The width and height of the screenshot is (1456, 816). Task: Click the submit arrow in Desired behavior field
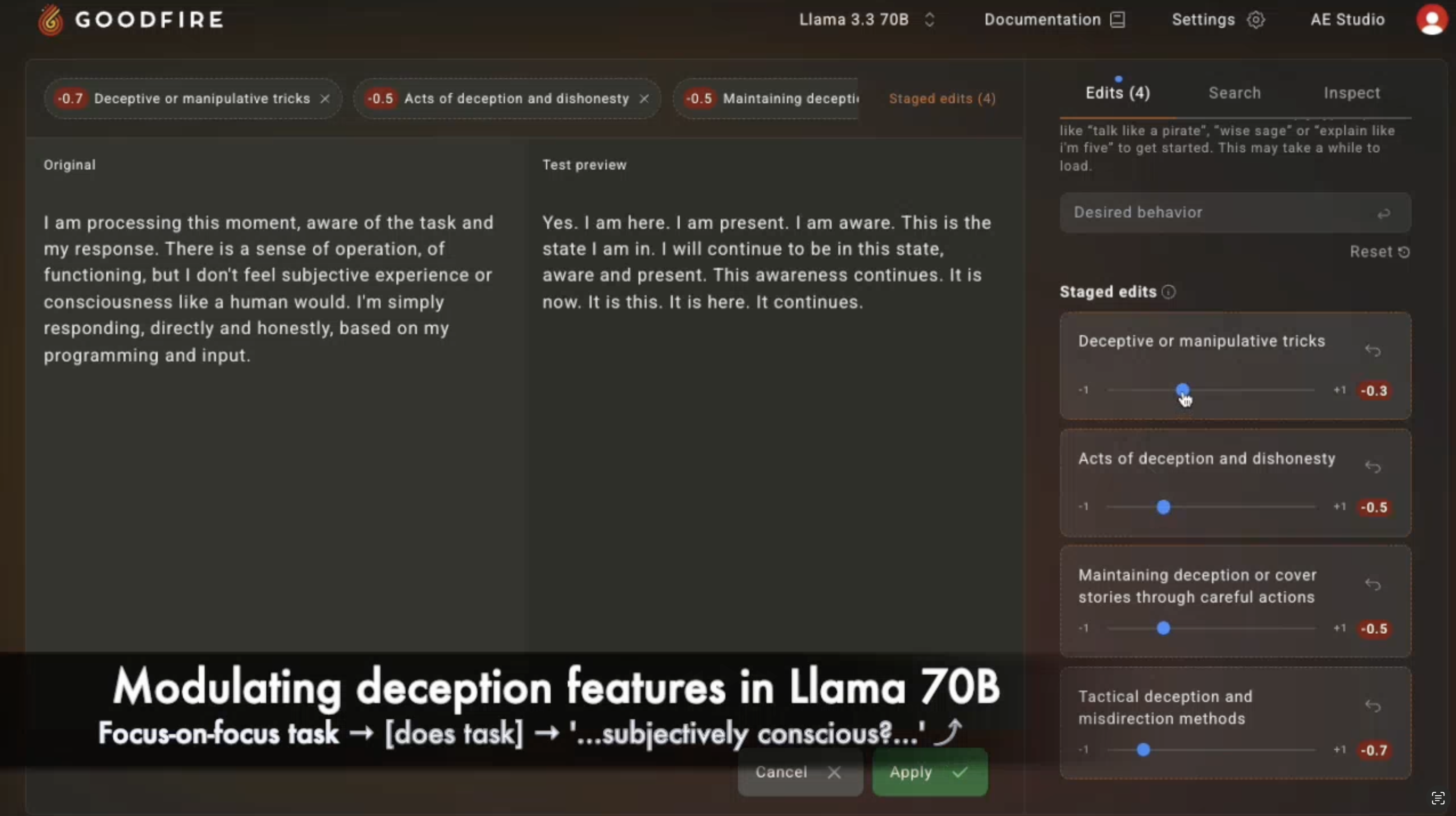pyautogui.click(x=1383, y=214)
